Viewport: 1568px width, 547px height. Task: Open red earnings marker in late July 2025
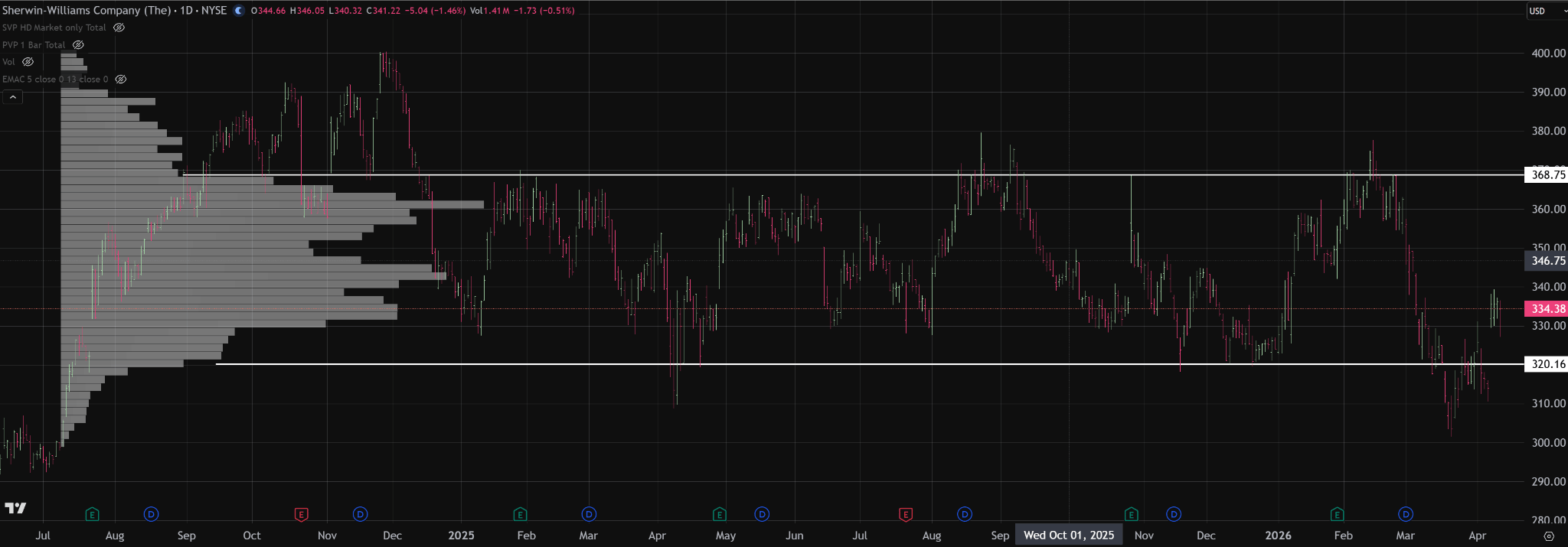tap(906, 514)
